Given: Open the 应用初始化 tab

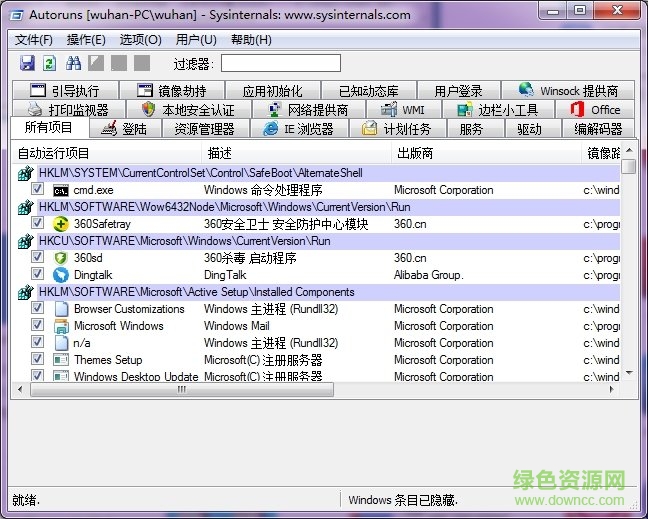Looking at the screenshot, I should point(273,90).
